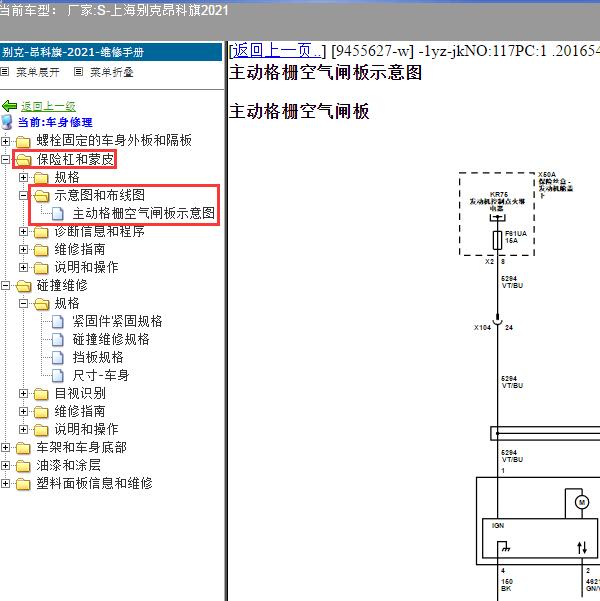Expand the 塑料面板信息和维修 node
This screenshot has height=601, width=600.
[5, 483]
